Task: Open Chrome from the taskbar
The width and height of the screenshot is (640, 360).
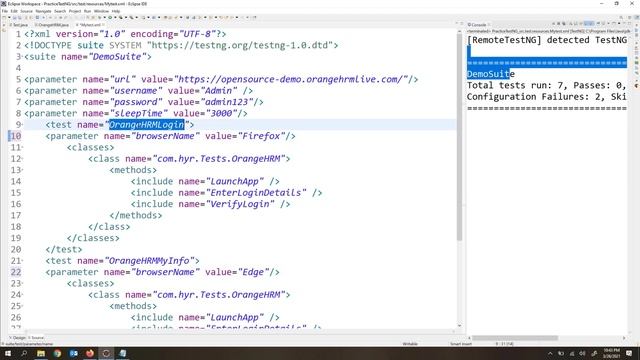Action: (57, 353)
